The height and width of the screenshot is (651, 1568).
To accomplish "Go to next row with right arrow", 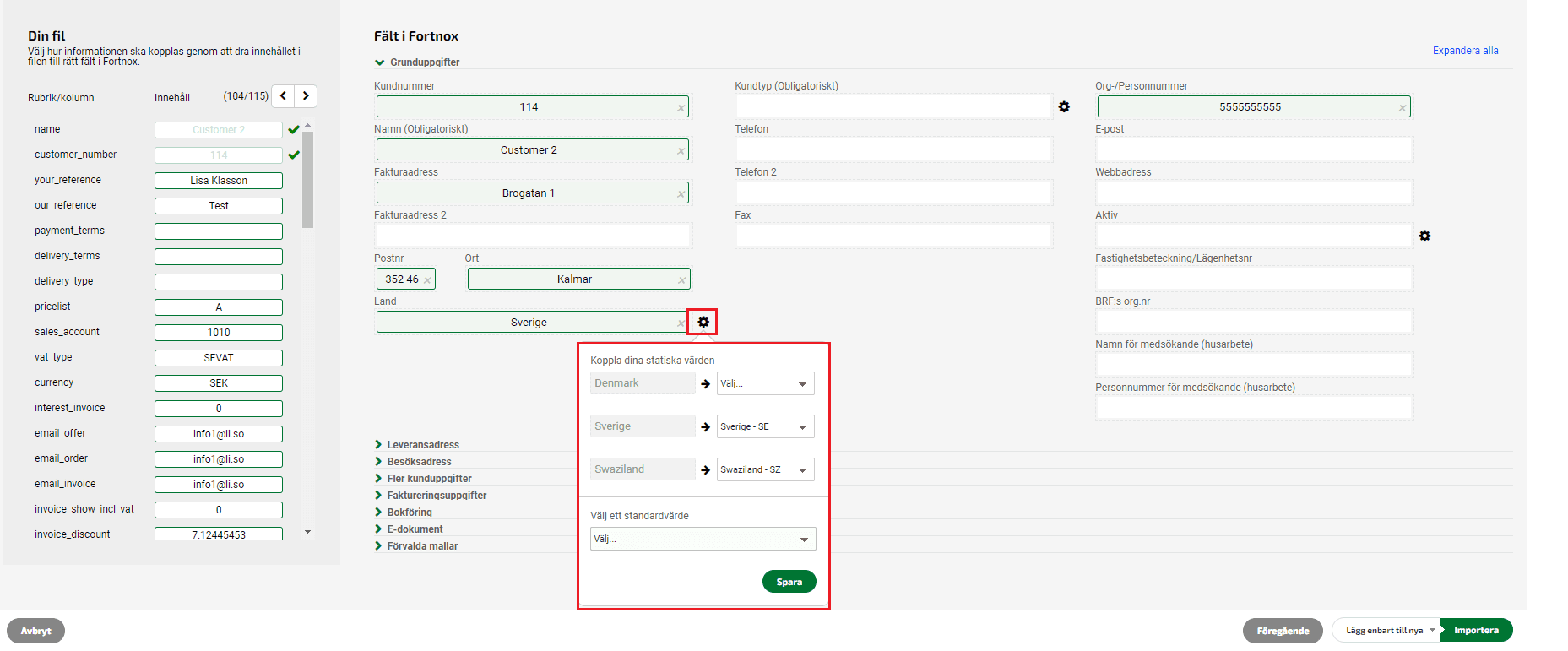I will pos(306,96).
